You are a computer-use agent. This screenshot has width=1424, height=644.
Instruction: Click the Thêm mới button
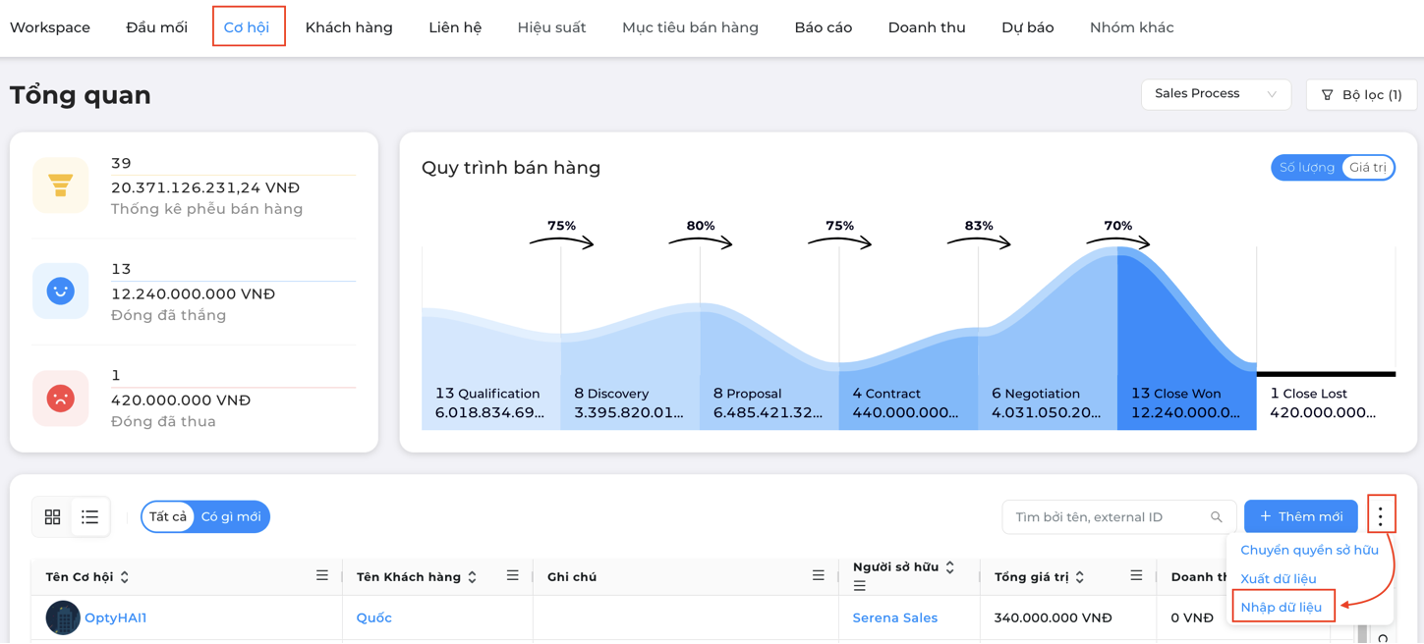coord(1301,517)
